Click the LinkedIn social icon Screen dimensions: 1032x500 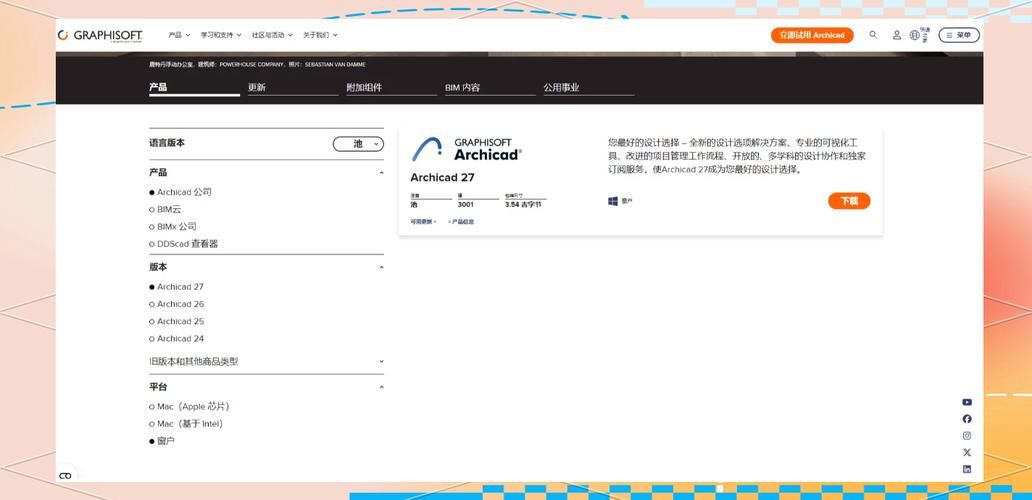967,469
